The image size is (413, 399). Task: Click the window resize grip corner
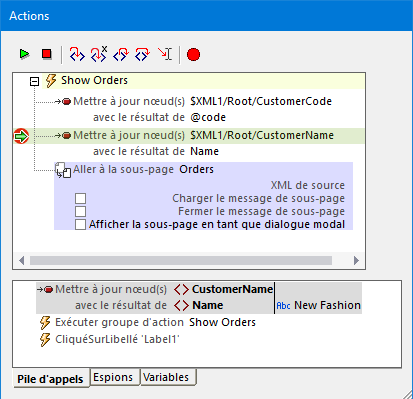407,394
